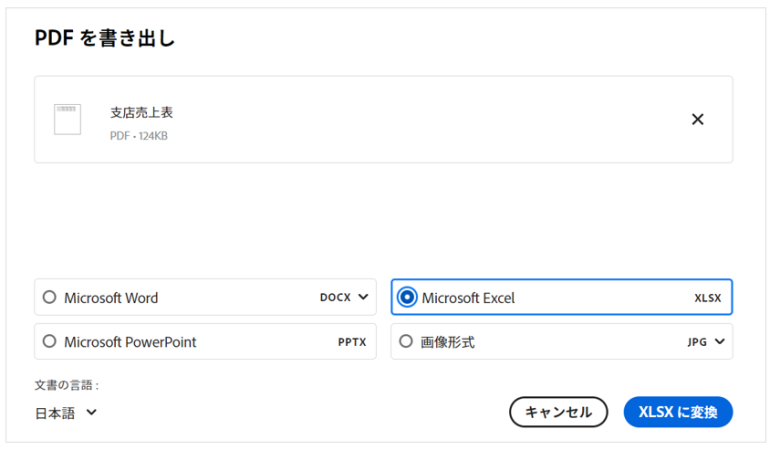
Task: Click the XLSX に変換 button
Action: [678, 412]
